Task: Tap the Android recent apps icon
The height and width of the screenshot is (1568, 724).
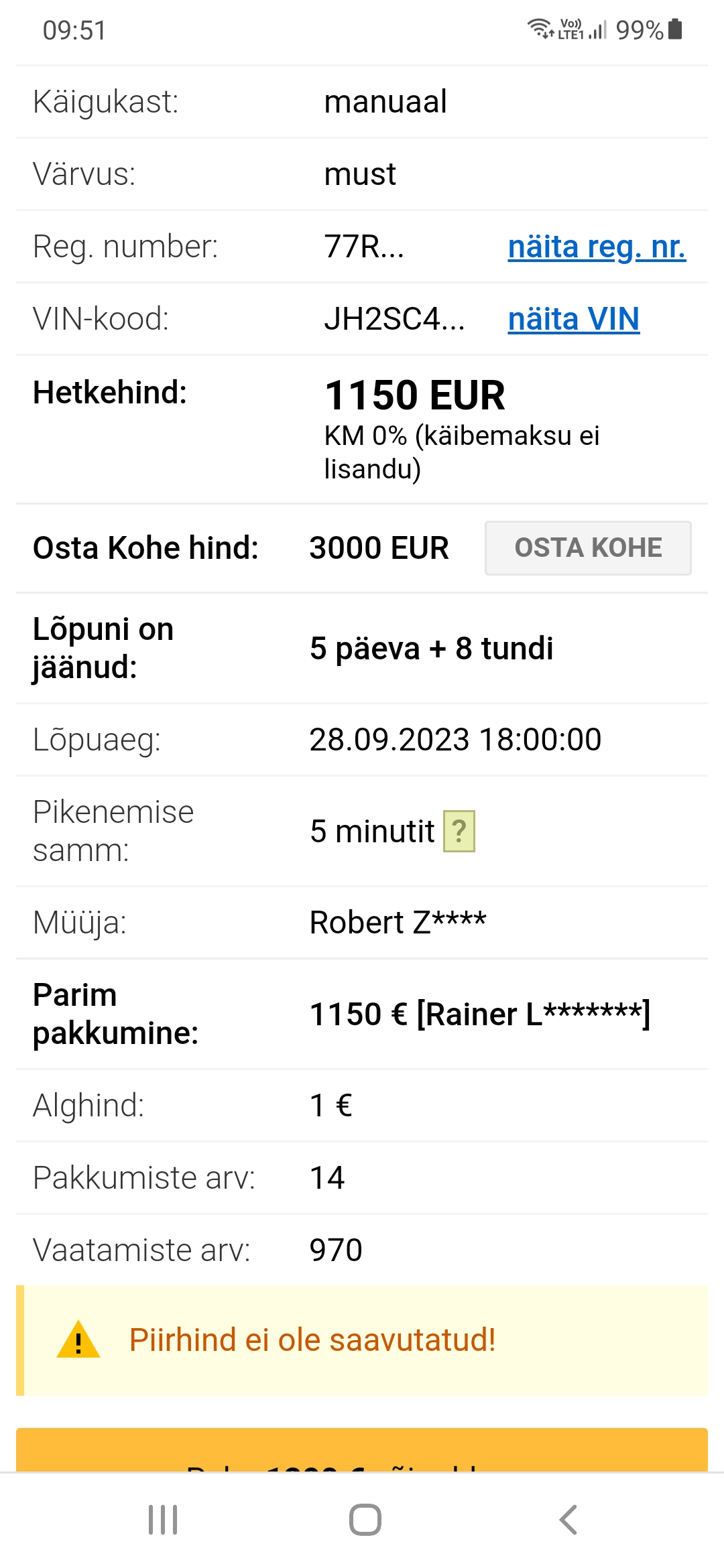Action: [163, 1520]
